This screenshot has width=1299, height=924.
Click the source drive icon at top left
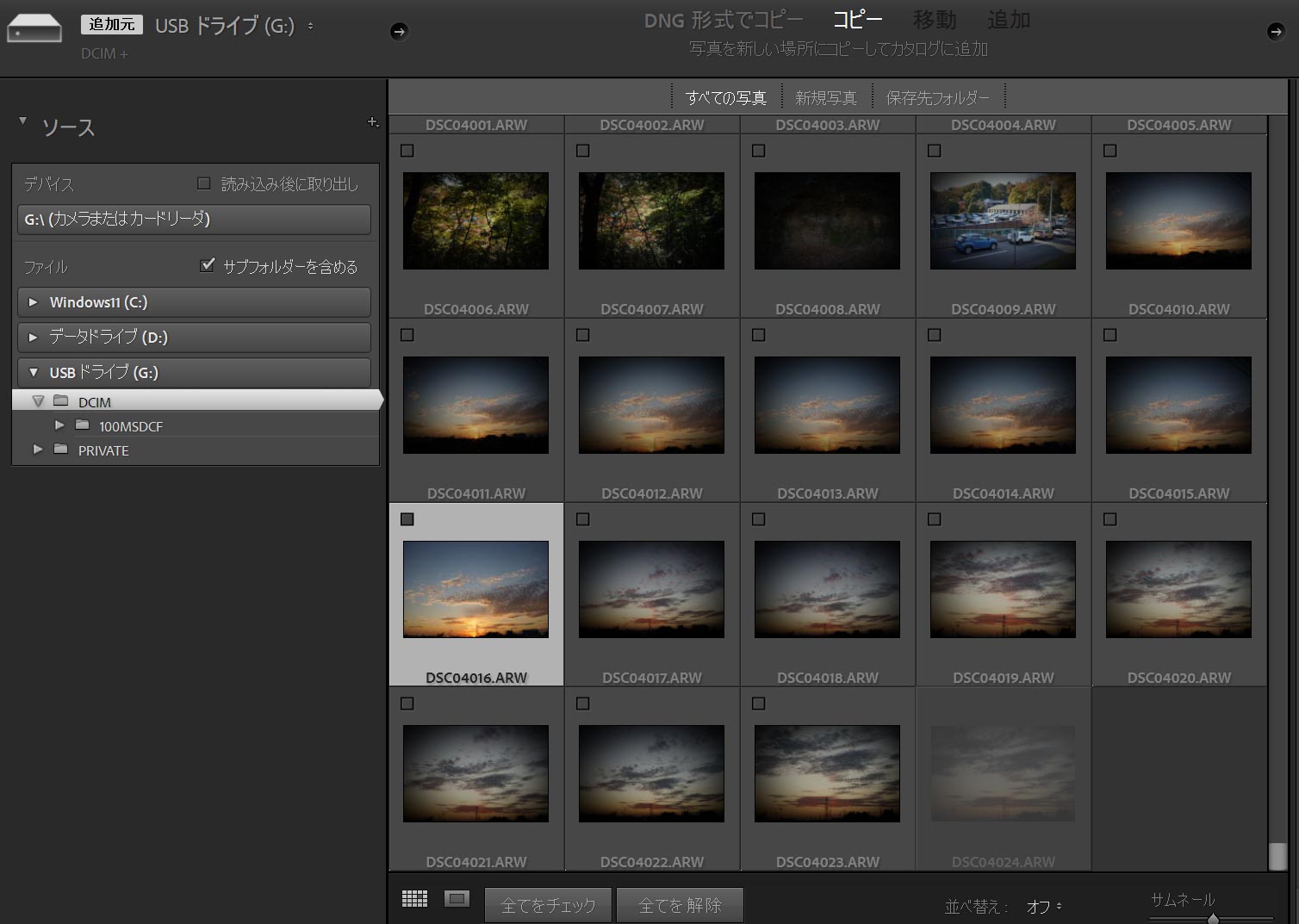point(34,29)
